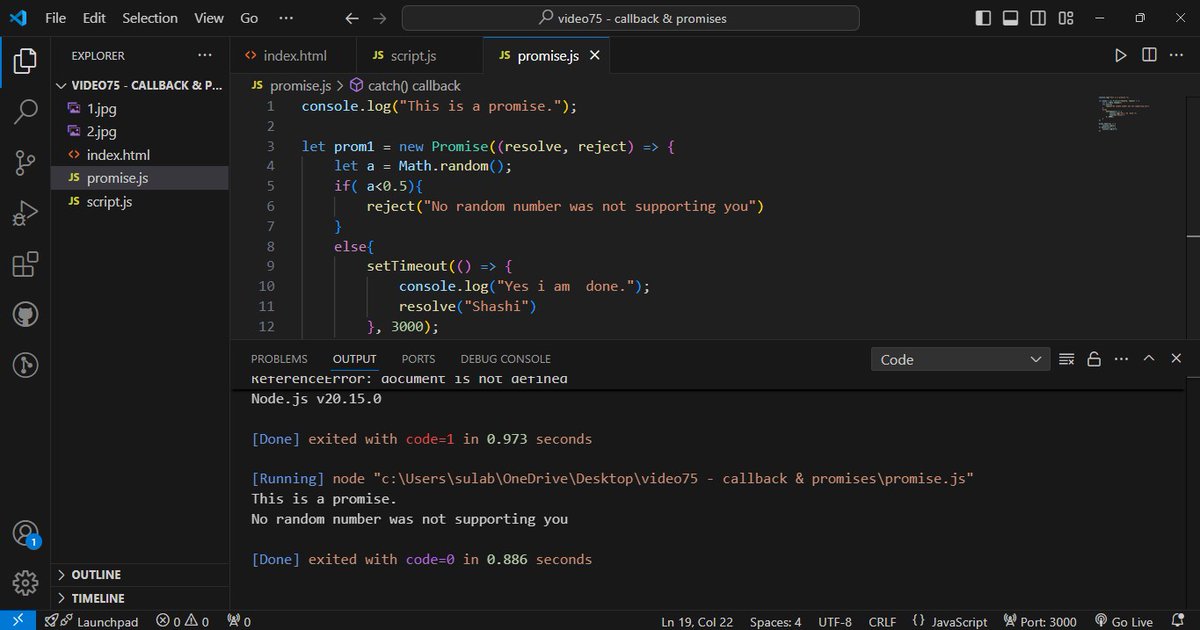
Task: Open the Code output channel dropdown
Action: [960, 359]
